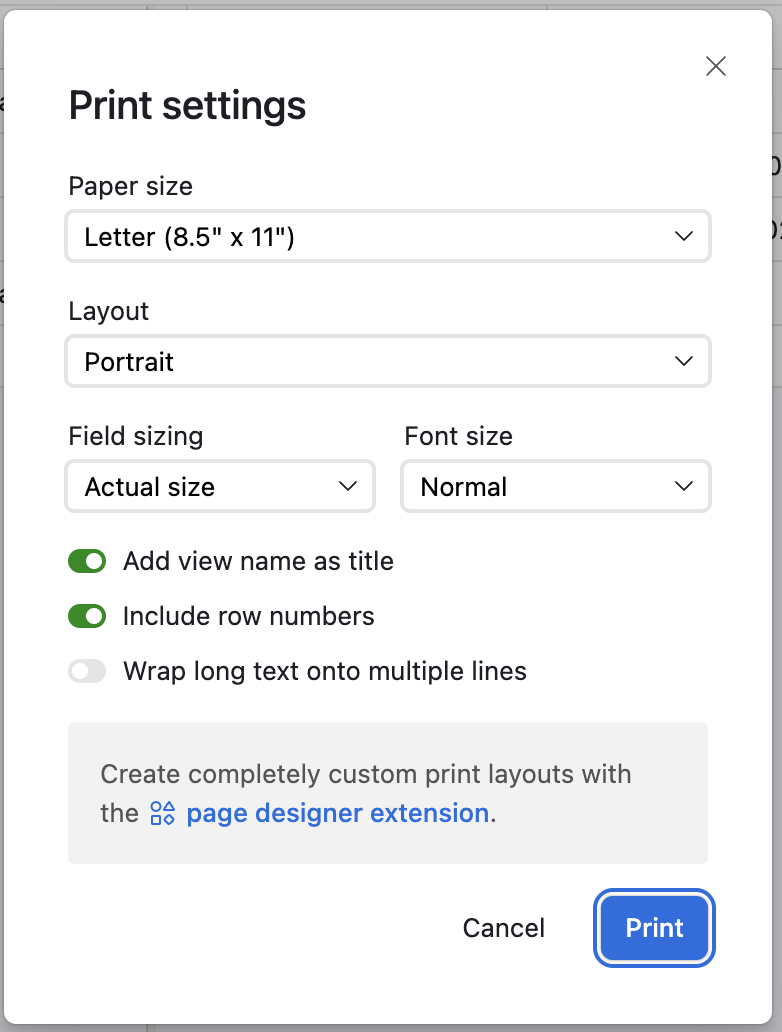The image size is (782, 1032).
Task: Close Print settings with the X icon
Action: 716,66
